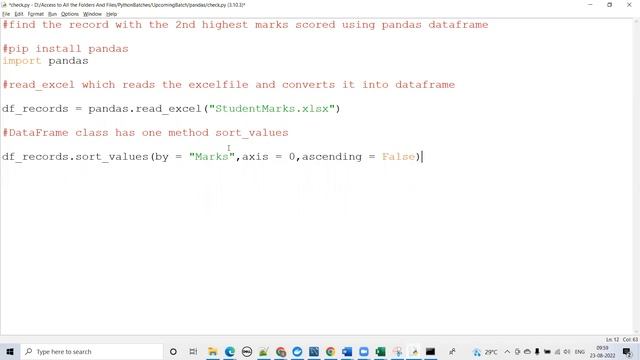
Task: Minimize the IDLE editor window
Action: pos(590,5)
